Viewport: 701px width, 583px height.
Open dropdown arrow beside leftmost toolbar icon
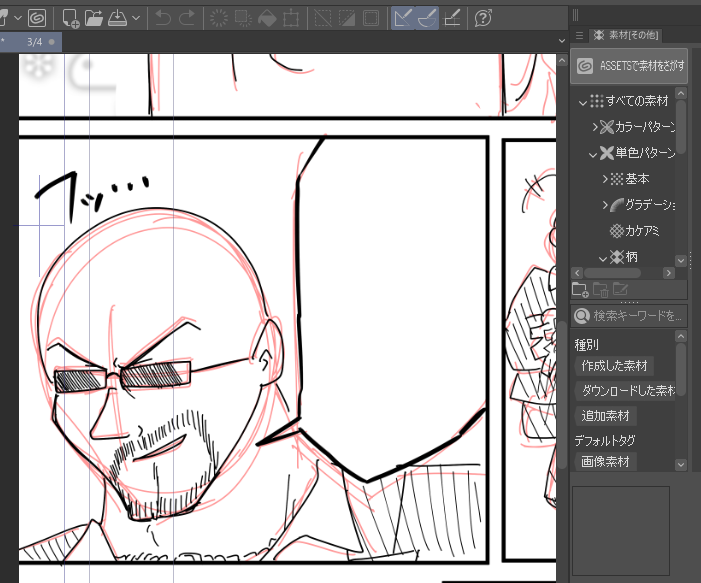click(18, 18)
